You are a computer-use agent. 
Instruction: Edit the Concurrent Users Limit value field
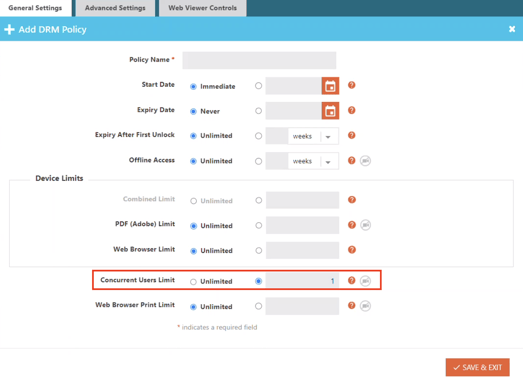tap(302, 281)
